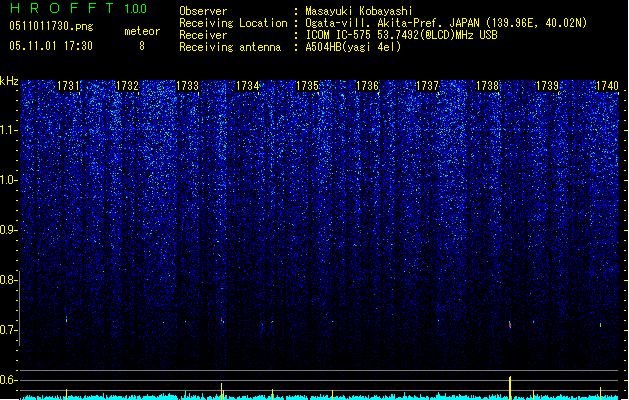Click the 1733 time marker
The image size is (629, 400).
(x=187, y=86)
